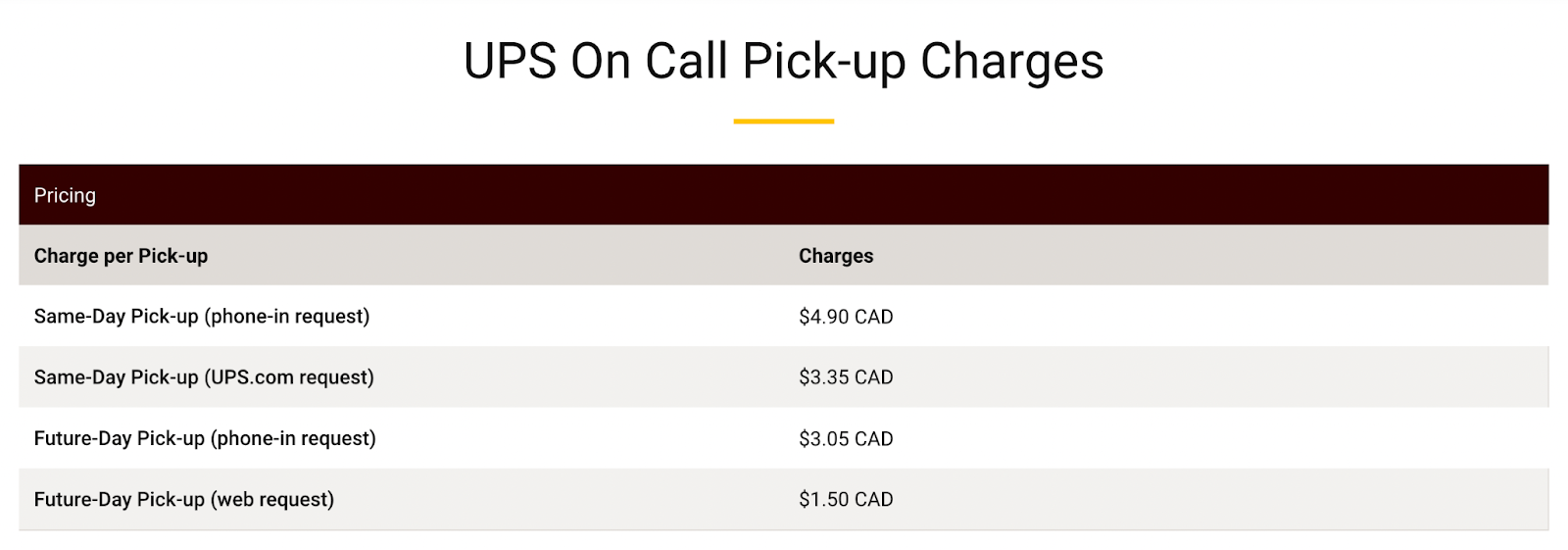The height and width of the screenshot is (550, 1568).
Task: Click the Charges column header
Action: coord(836,256)
